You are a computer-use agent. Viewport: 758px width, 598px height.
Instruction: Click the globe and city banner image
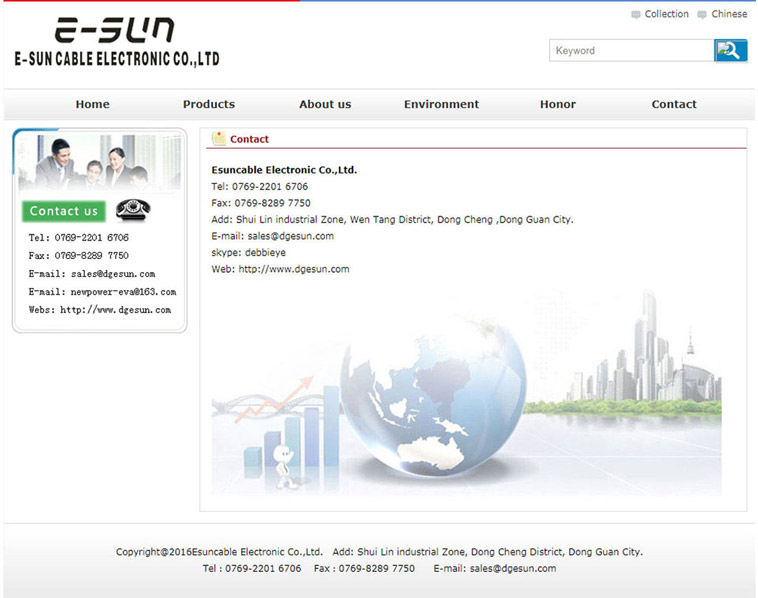tap(466, 395)
